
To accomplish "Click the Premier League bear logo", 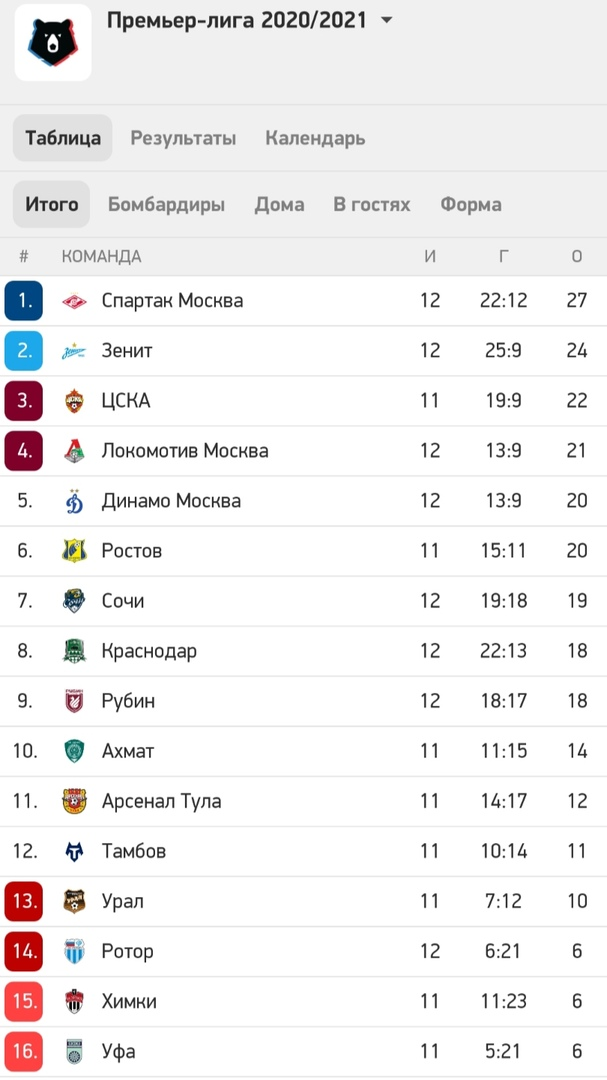I will pyautogui.click(x=53, y=42).
